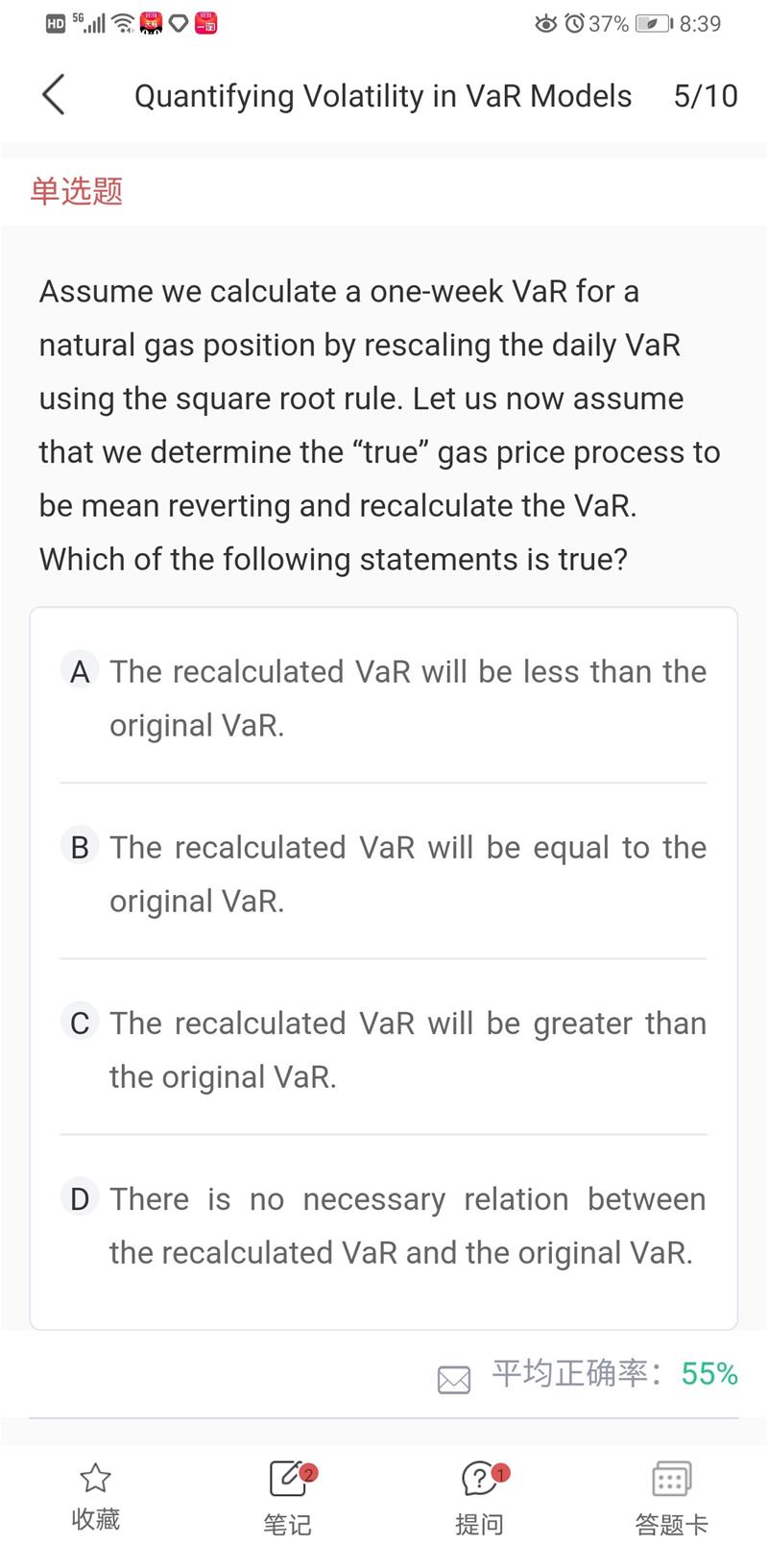Select answer option C circle
The width and height of the screenshot is (768, 1568).
pyautogui.click(x=80, y=1022)
